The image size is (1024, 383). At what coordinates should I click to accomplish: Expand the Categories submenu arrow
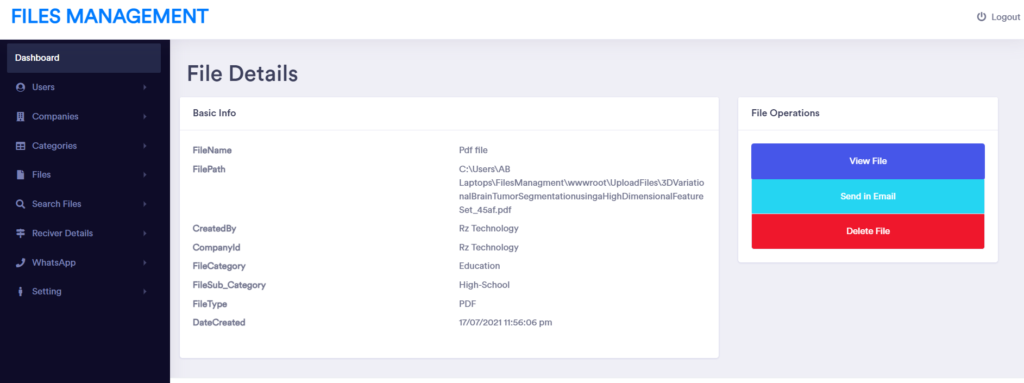tap(144, 146)
